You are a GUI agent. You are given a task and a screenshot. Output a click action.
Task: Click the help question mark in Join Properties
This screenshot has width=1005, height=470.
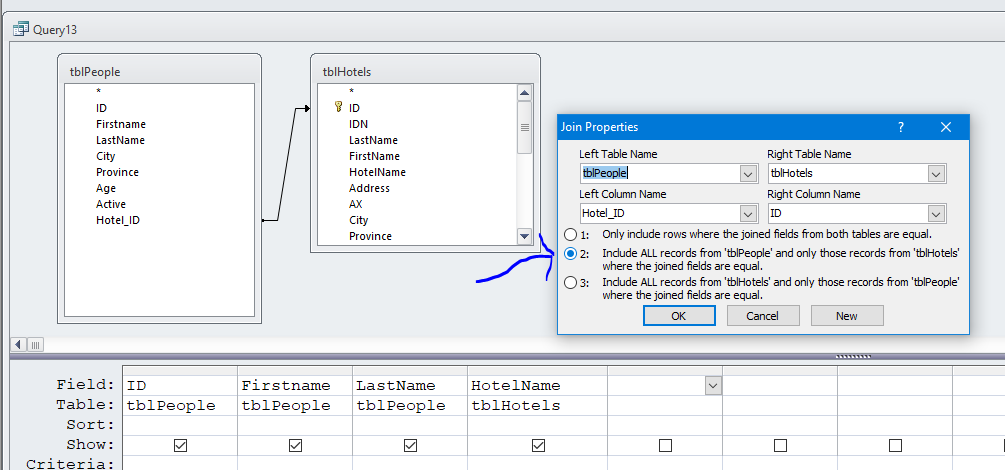point(901,127)
